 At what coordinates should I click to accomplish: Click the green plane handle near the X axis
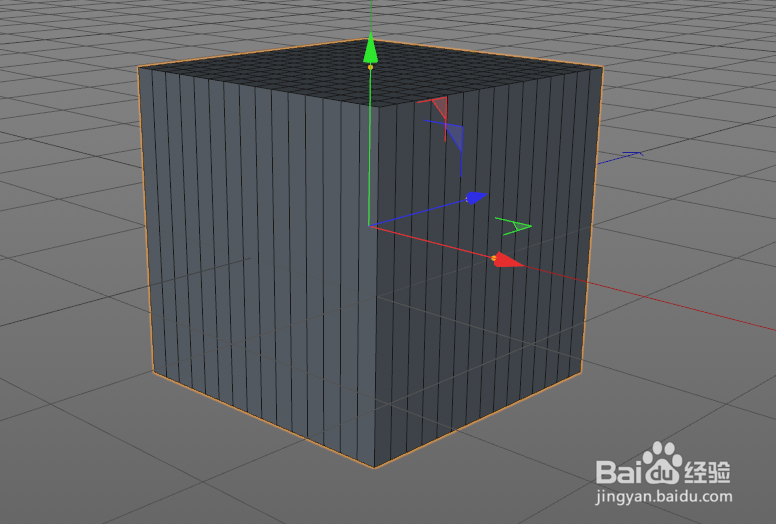(x=515, y=226)
